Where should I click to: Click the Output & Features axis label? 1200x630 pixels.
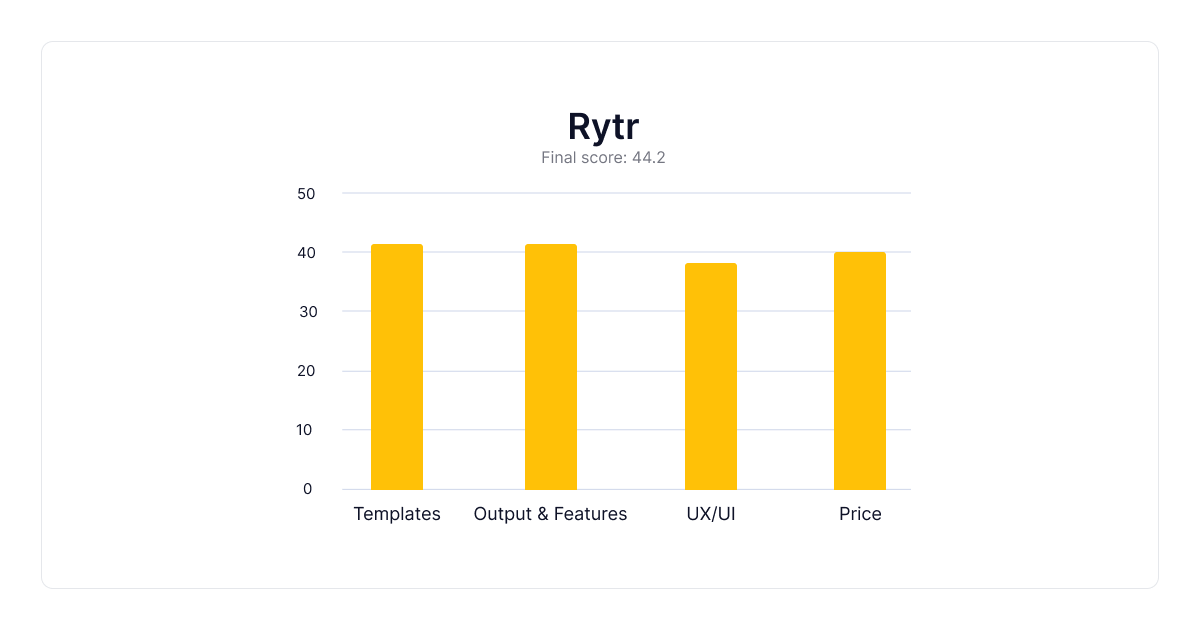tap(550, 514)
